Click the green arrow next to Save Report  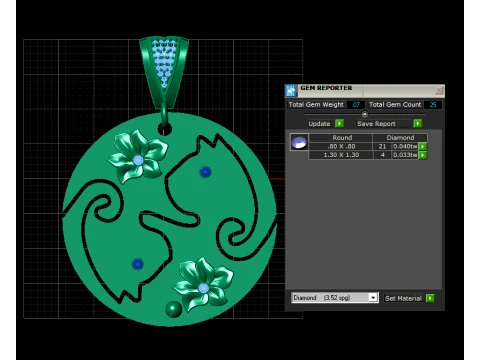417,124
